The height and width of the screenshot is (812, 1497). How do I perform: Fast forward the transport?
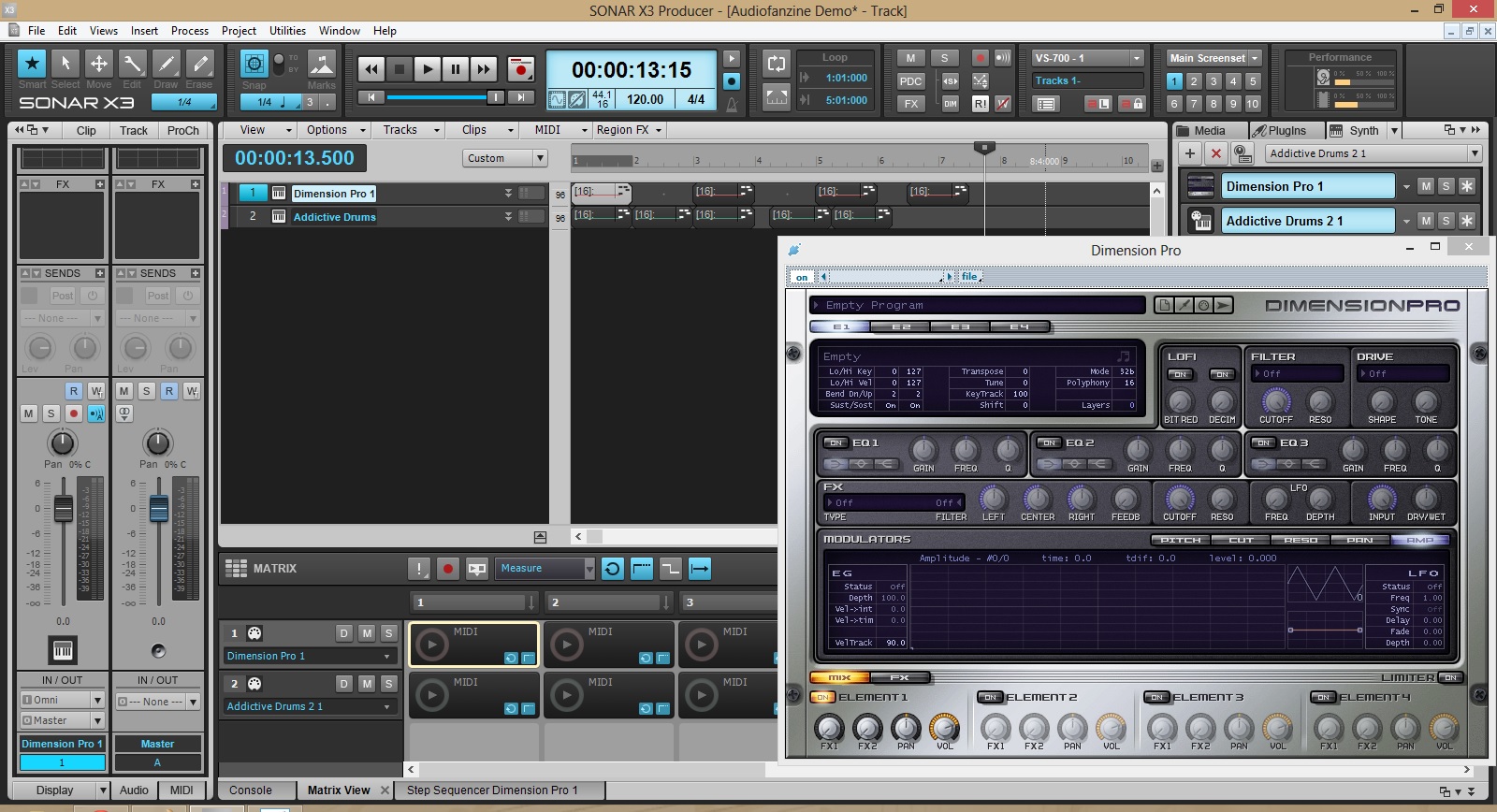[x=484, y=68]
